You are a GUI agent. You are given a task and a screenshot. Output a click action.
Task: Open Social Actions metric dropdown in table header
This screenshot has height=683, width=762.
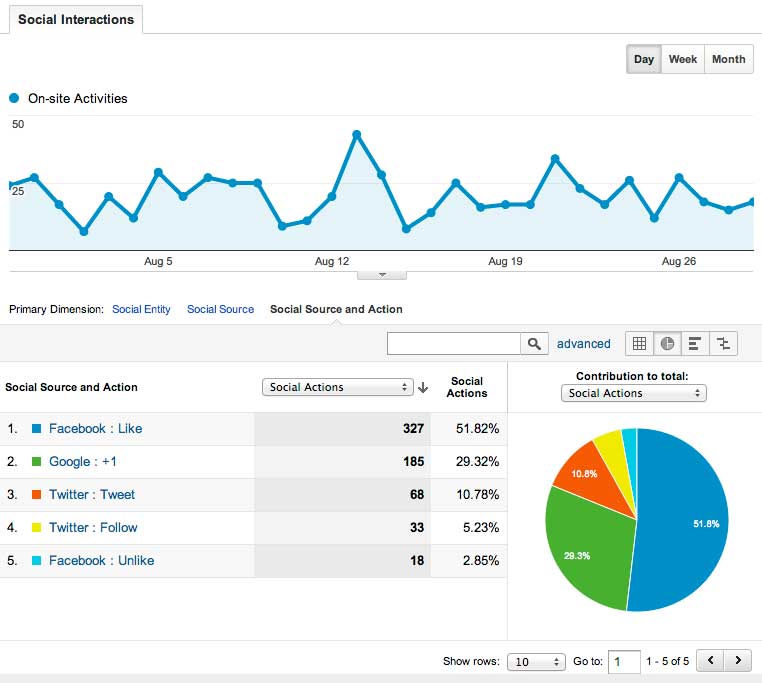337,387
